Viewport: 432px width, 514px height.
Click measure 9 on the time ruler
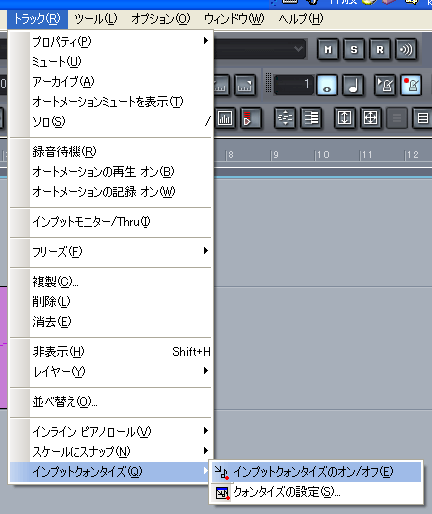[274, 155]
